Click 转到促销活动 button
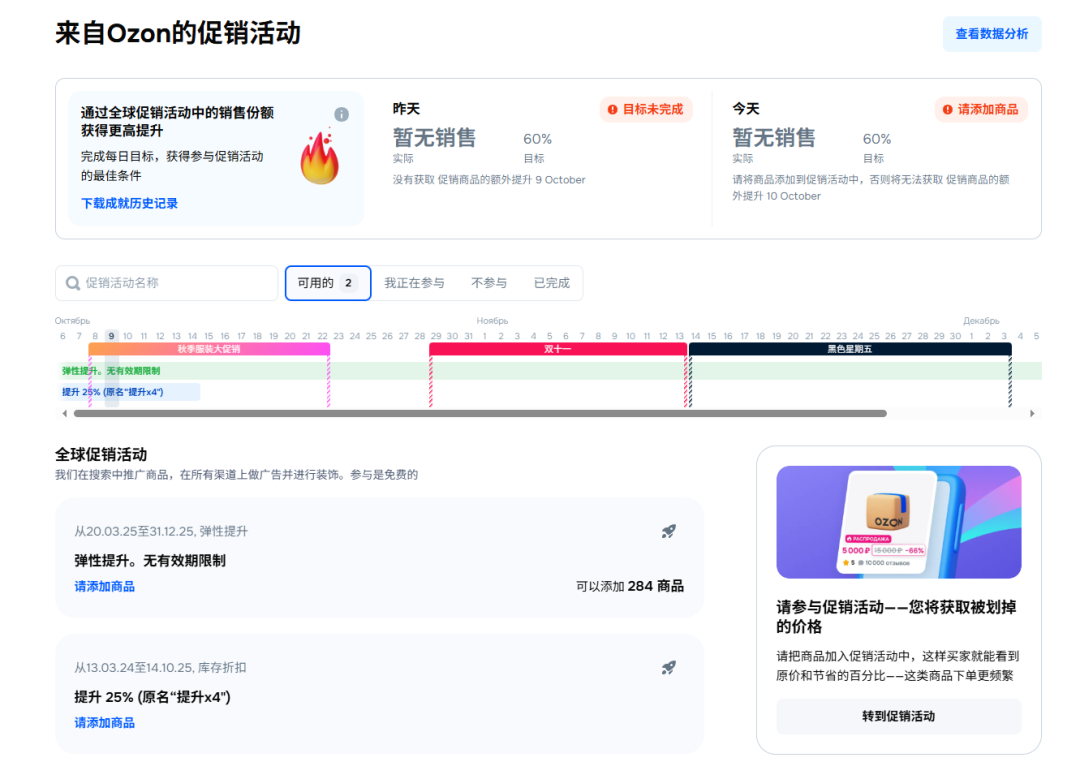Screen dimensions: 1080x762 898,717
